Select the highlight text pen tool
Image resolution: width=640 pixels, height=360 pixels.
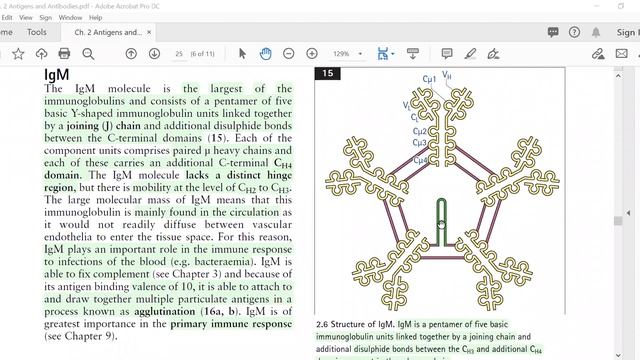pyautogui.click(x=470, y=53)
